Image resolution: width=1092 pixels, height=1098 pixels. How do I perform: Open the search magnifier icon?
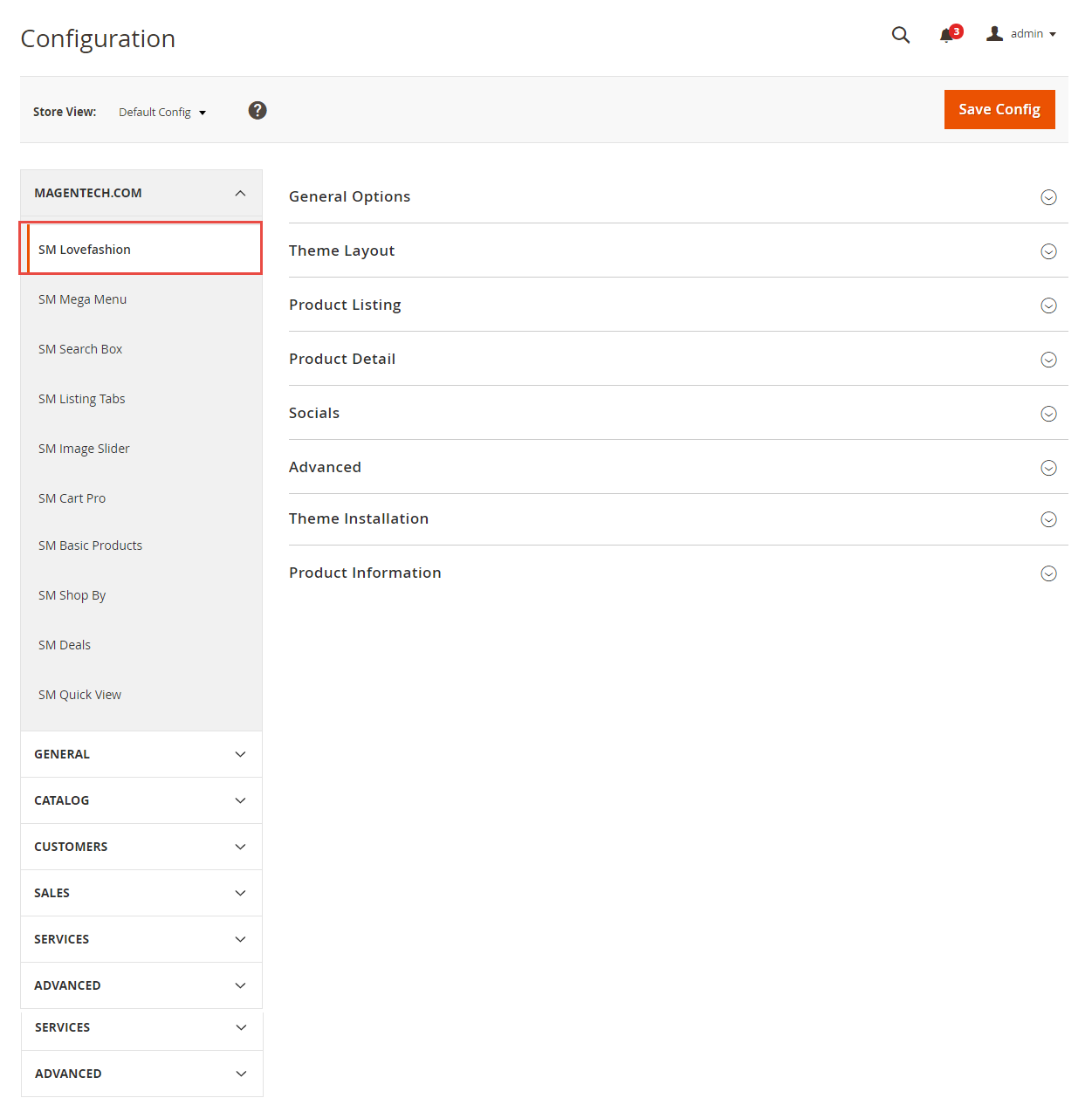click(901, 35)
